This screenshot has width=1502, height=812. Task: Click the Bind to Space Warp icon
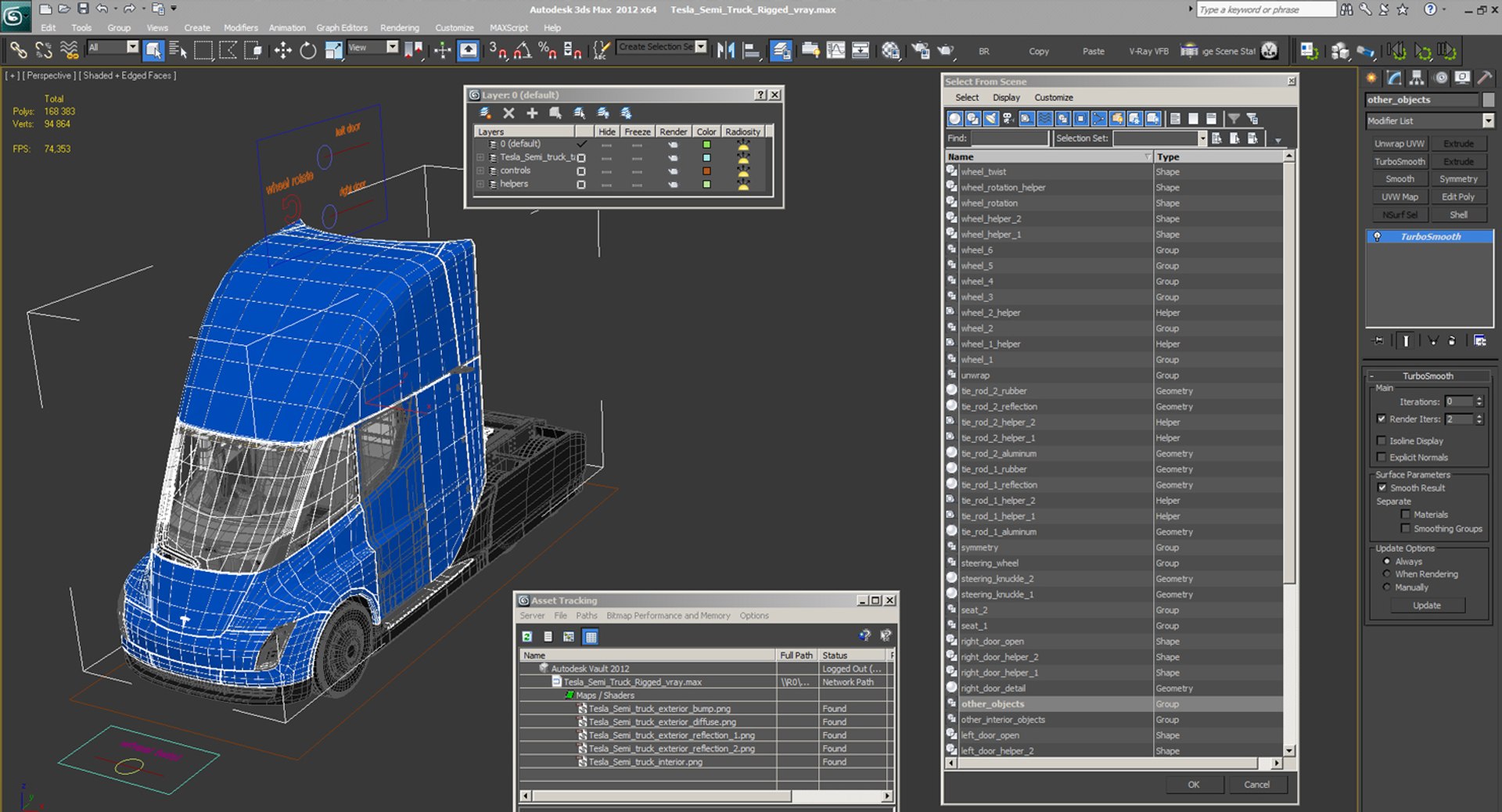click(x=70, y=51)
